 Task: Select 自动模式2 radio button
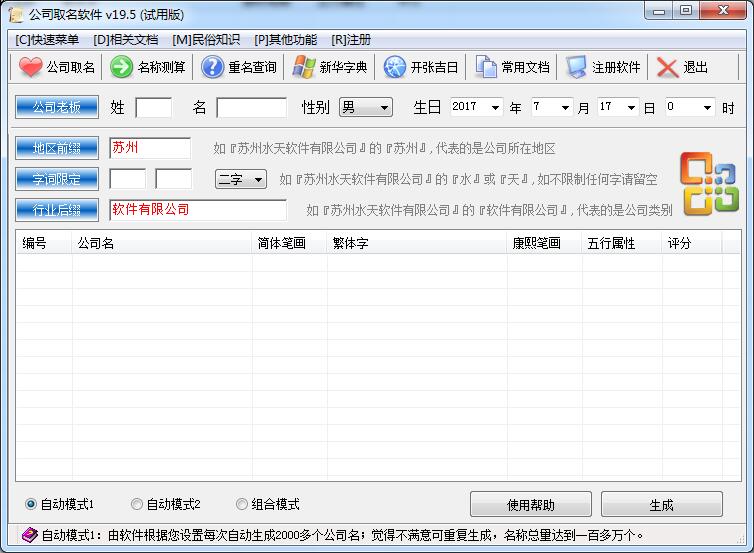click(137, 504)
